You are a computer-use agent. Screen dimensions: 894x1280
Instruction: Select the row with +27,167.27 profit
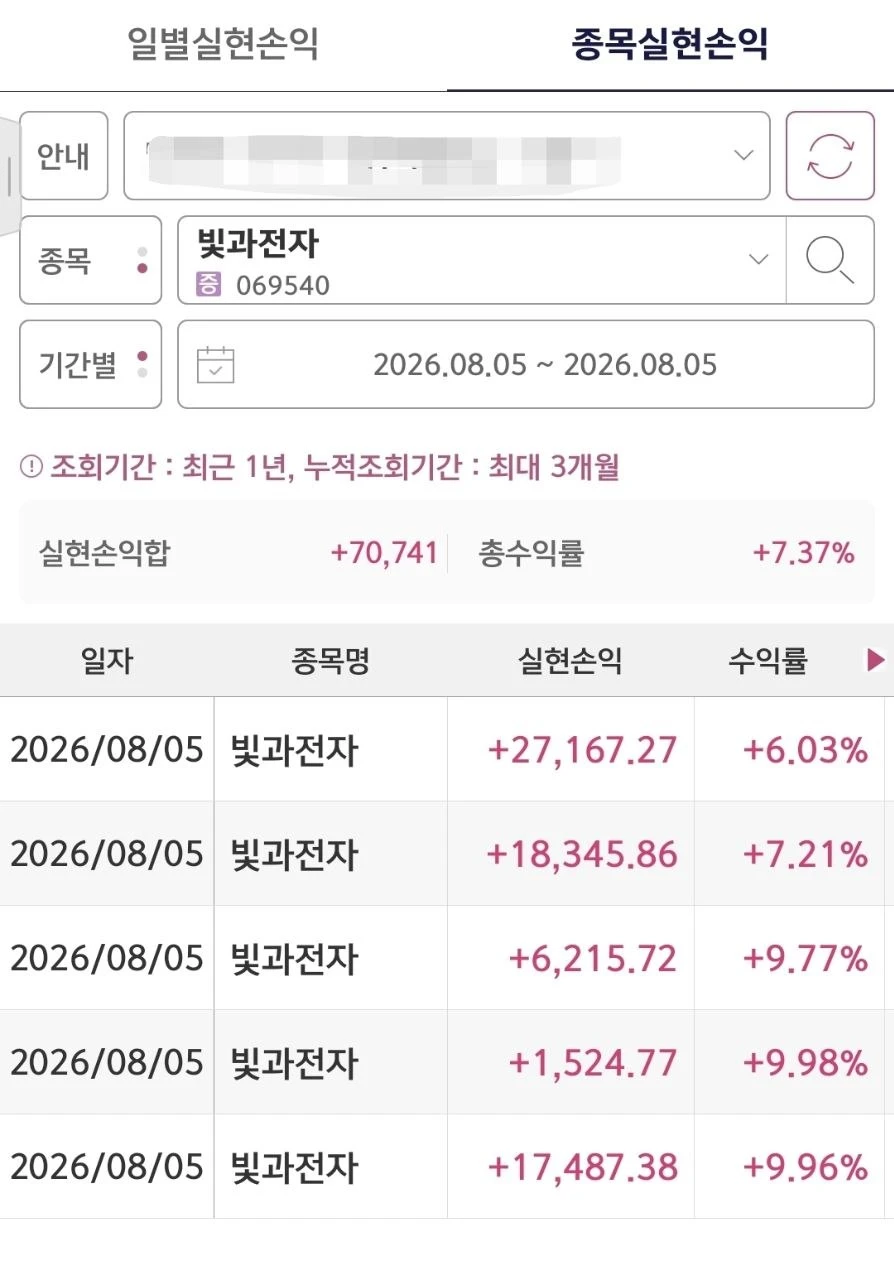(x=447, y=749)
